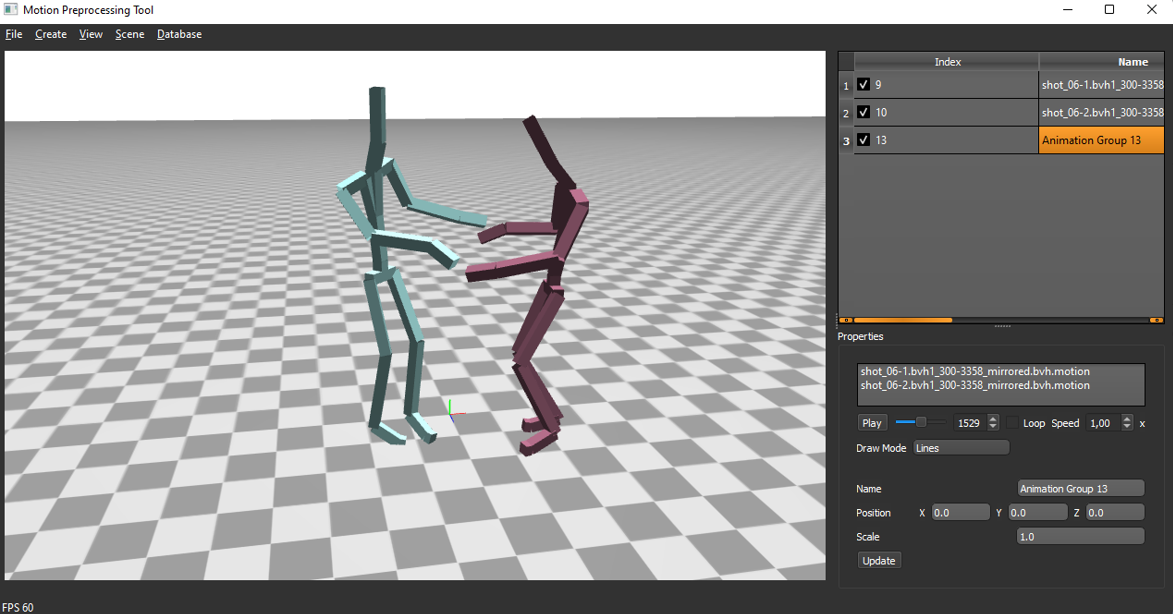Click the table's horizontal scrollbar

[x=903, y=320]
